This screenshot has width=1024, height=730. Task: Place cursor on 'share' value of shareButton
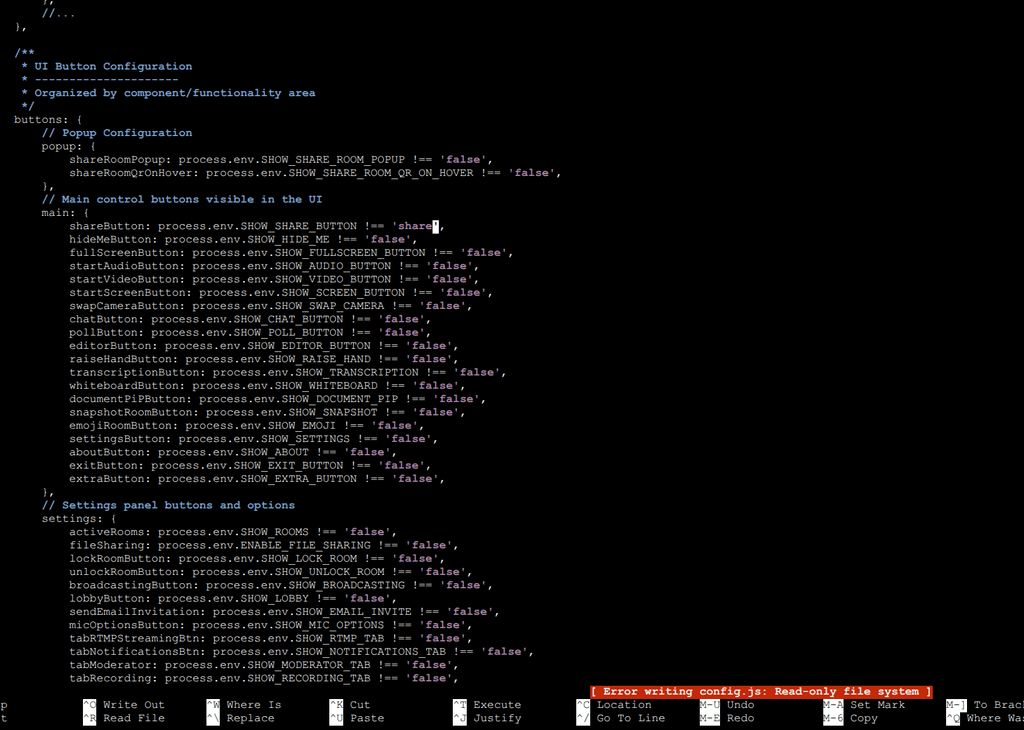click(x=414, y=226)
